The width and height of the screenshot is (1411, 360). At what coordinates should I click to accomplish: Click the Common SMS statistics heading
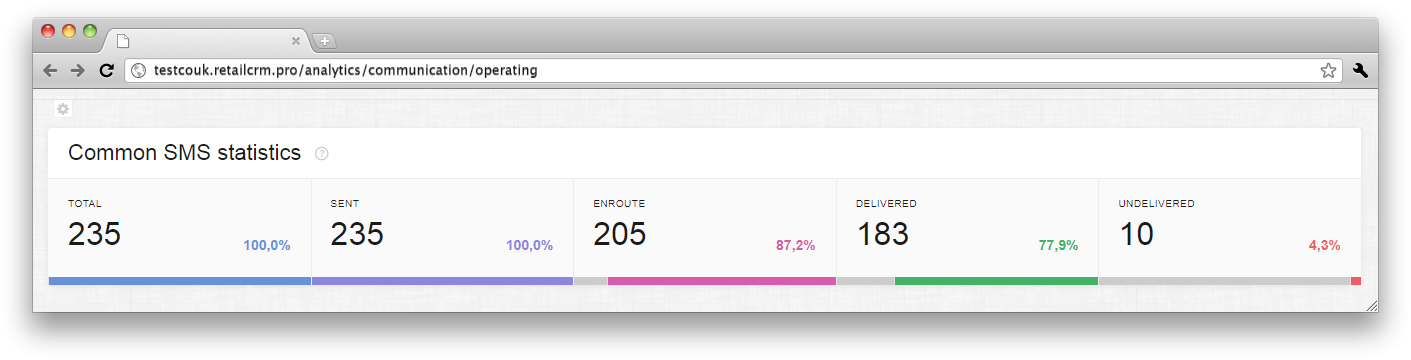[x=184, y=153]
